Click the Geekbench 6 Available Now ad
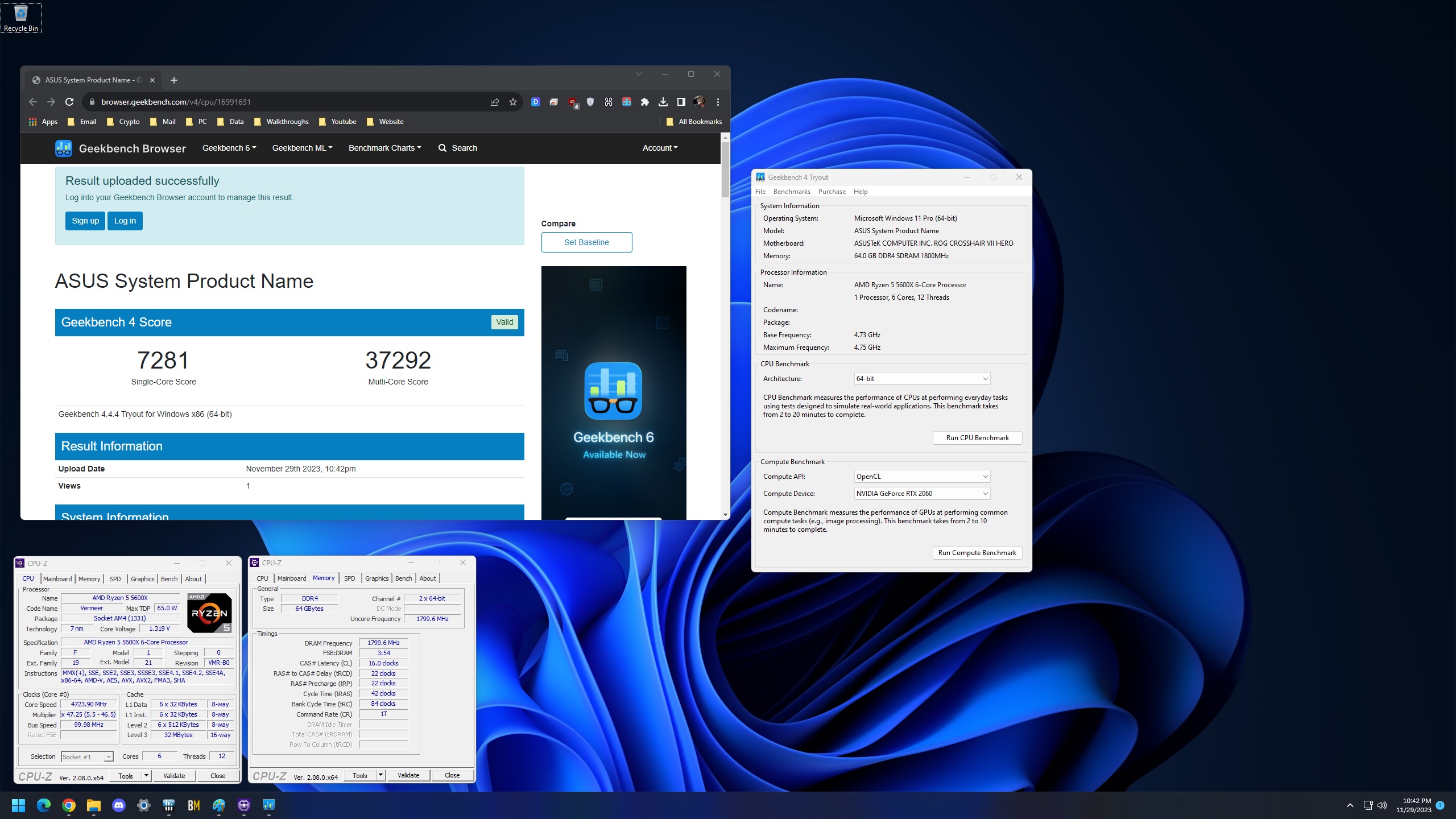This screenshot has width=1456, height=819. click(x=614, y=392)
